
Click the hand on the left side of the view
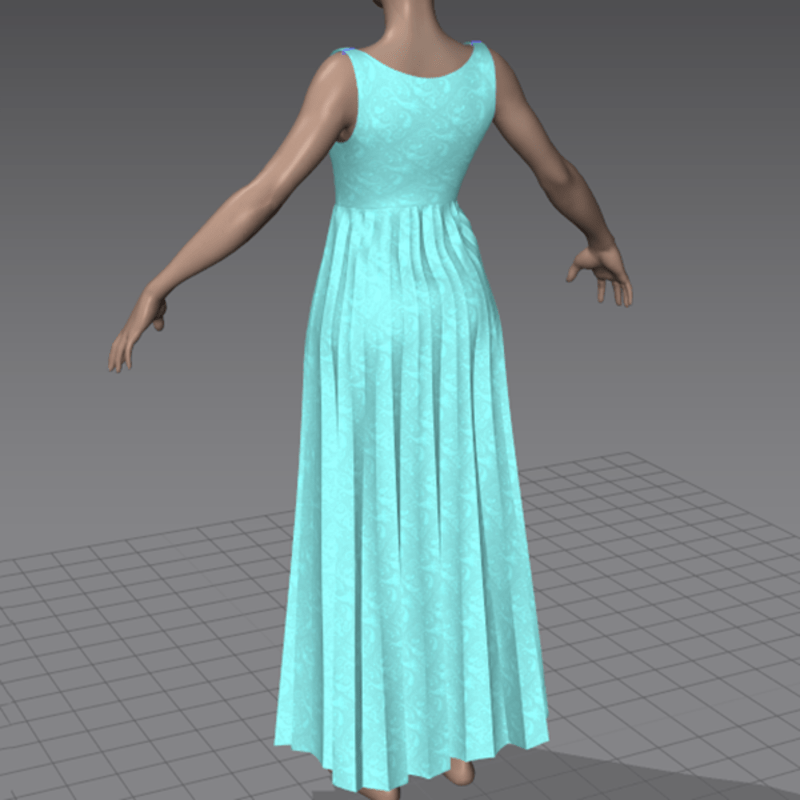coord(134,335)
